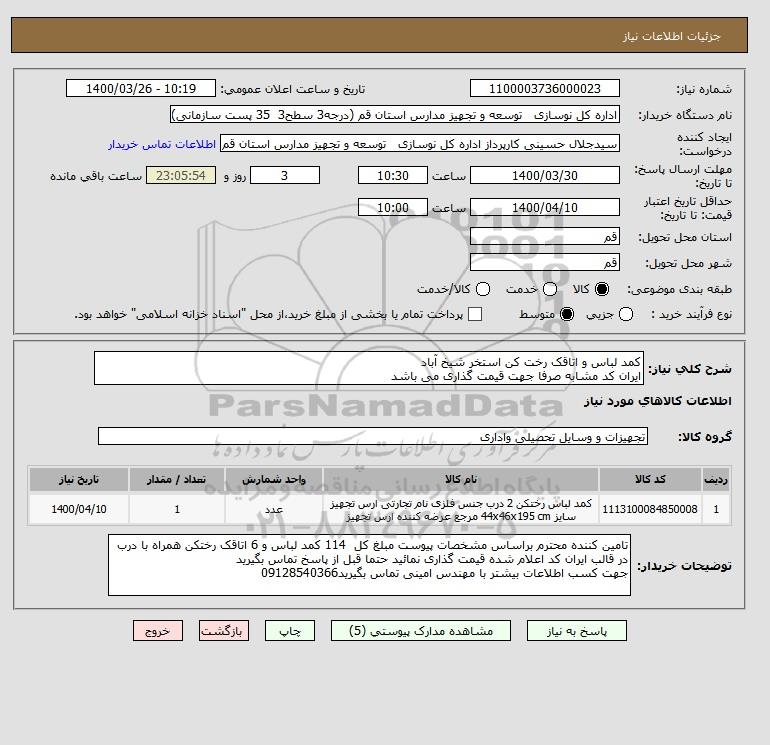770x745 pixels.
Task: Click the خروج exit button
Action: 158,631
